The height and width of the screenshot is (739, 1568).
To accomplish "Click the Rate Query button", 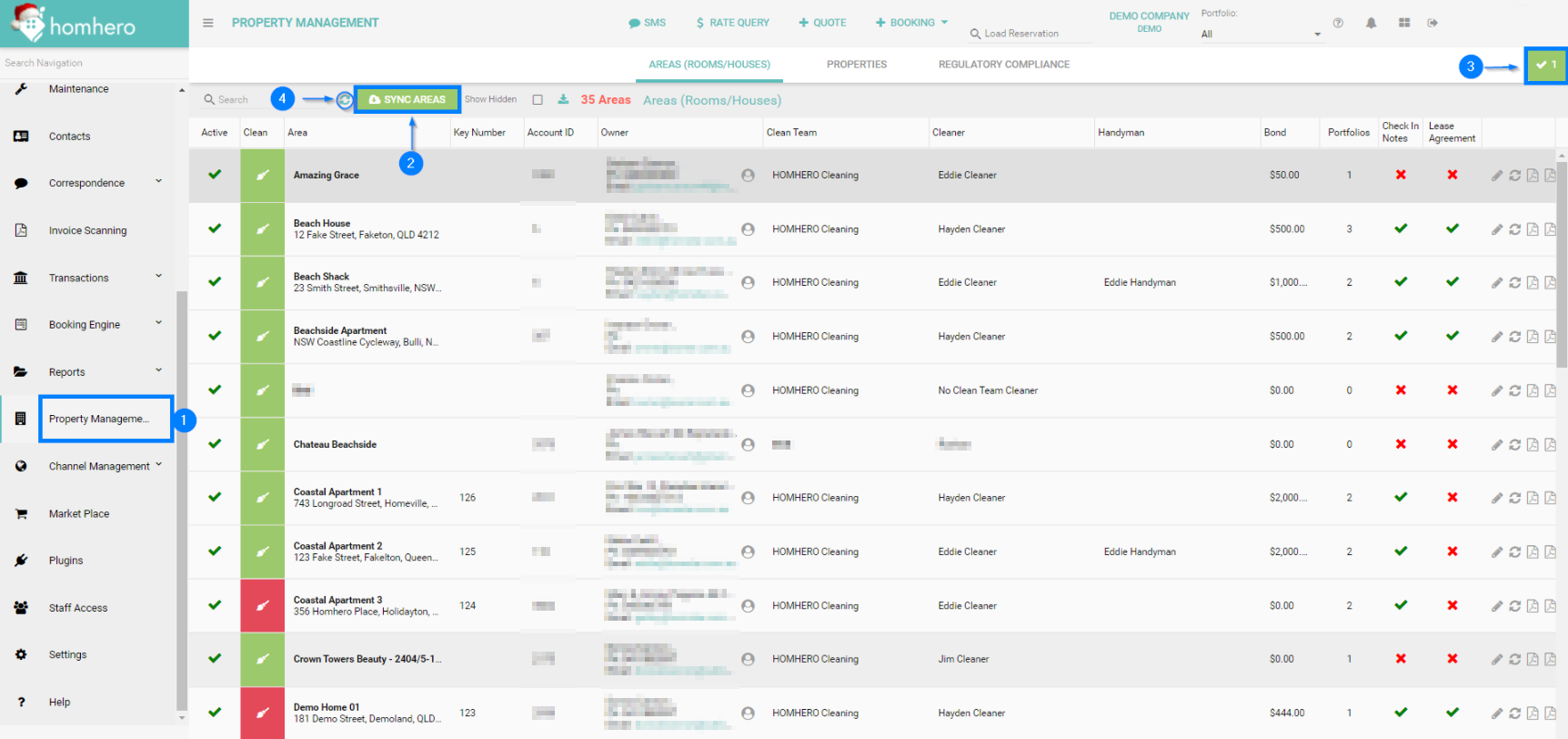I will click(x=732, y=23).
